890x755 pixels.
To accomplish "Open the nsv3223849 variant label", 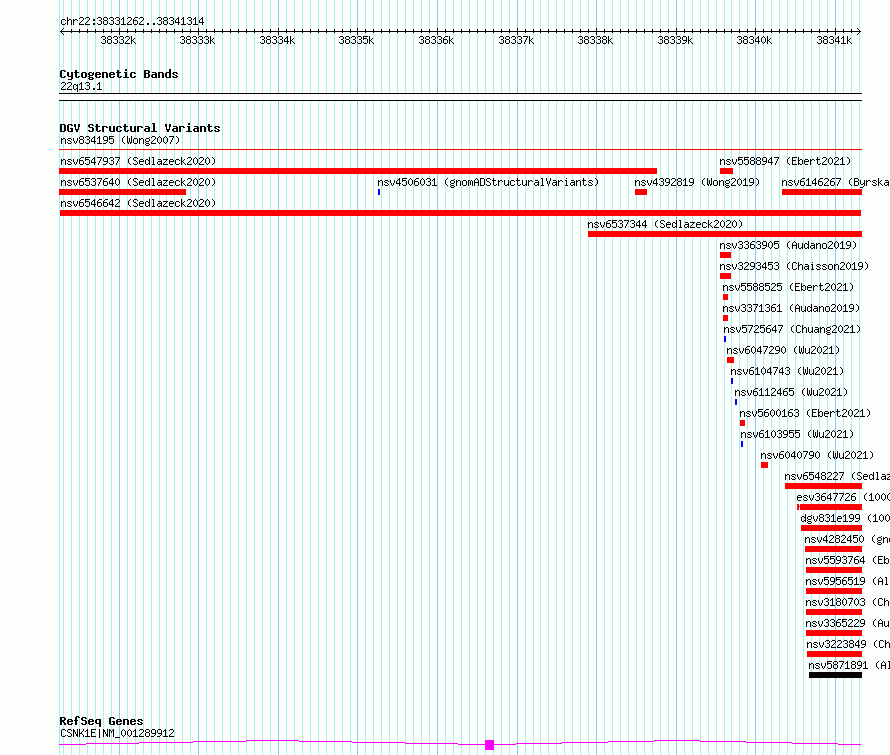I will click(848, 644).
